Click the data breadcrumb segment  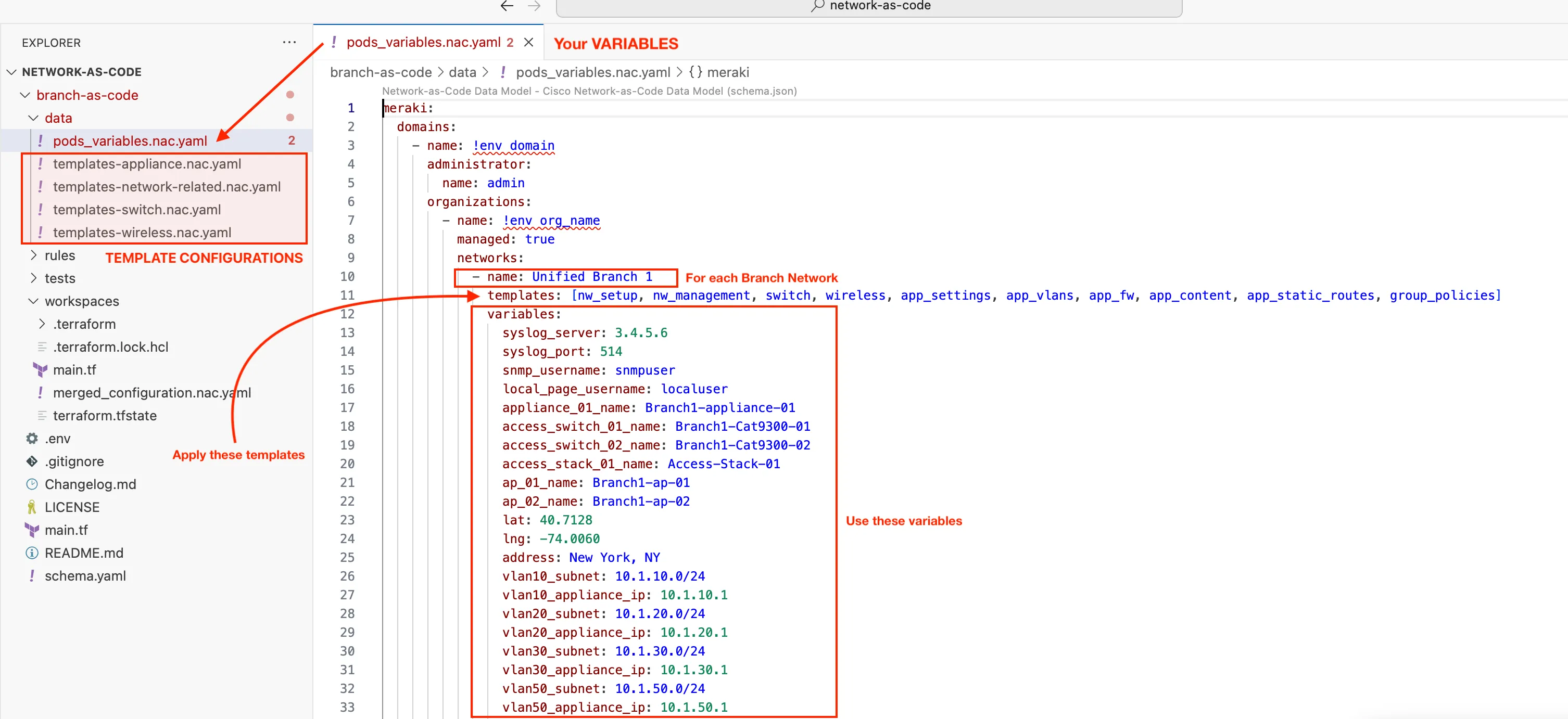(x=462, y=72)
